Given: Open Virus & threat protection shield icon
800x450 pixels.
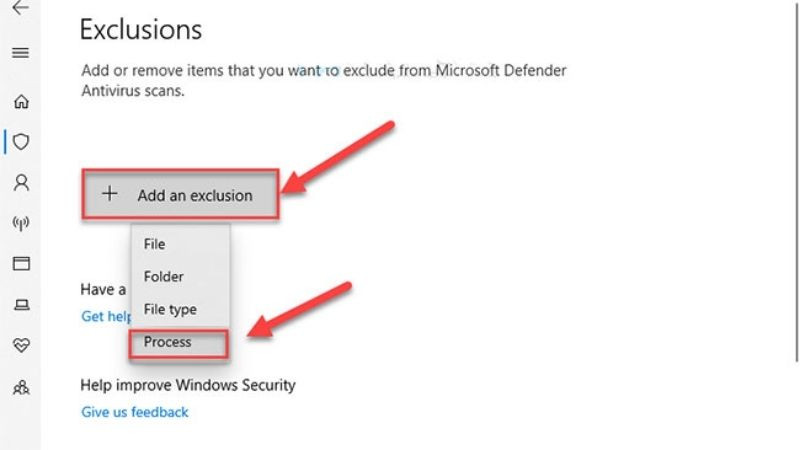Looking at the screenshot, I should point(20,142).
